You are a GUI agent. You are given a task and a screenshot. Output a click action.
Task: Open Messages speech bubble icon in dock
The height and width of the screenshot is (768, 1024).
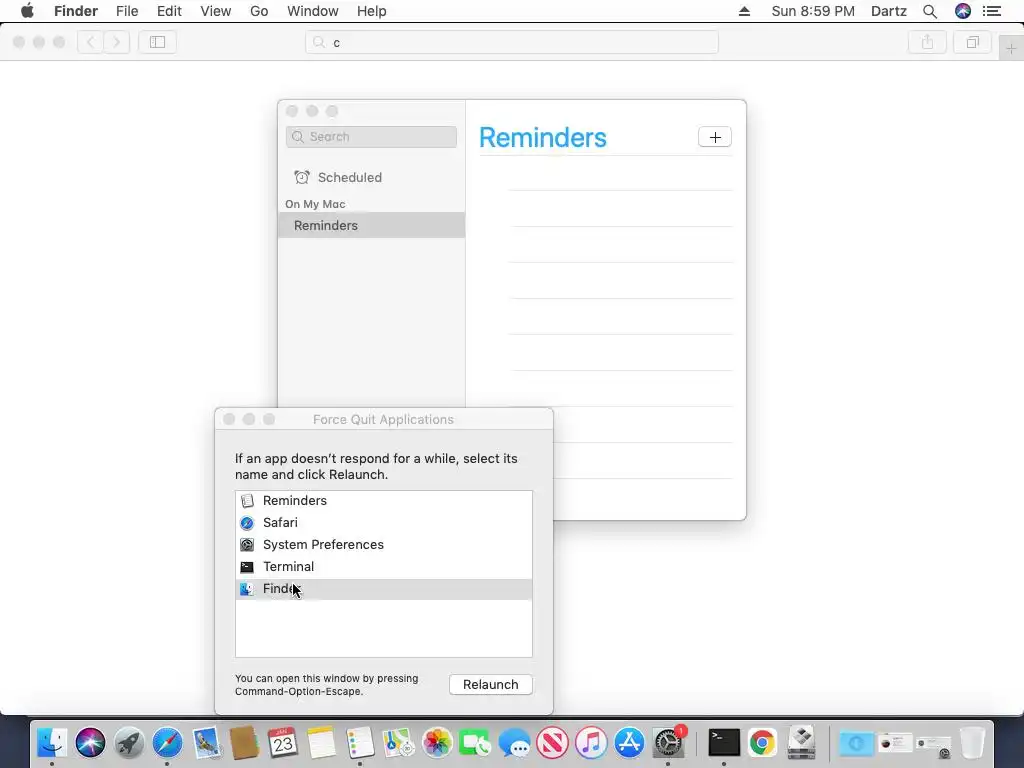tap(514, 743)
